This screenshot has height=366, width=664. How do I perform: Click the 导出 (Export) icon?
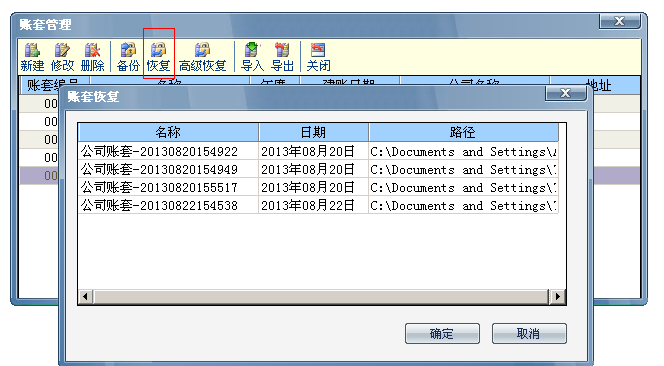(x=282, y=57)
